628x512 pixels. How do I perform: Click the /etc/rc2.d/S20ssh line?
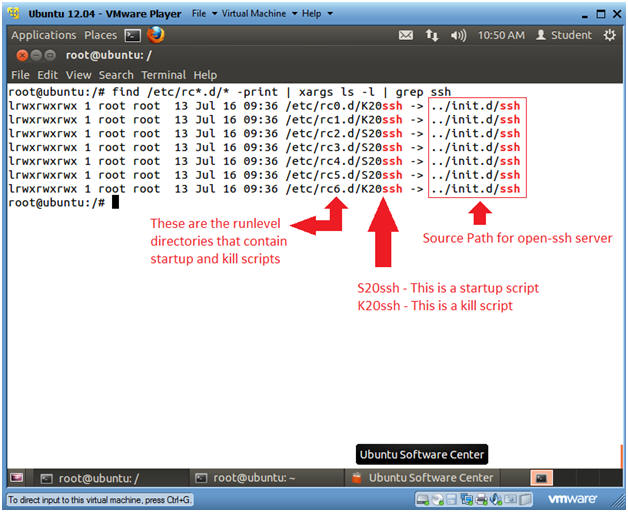pyautogui.click(x=264, y=133)
